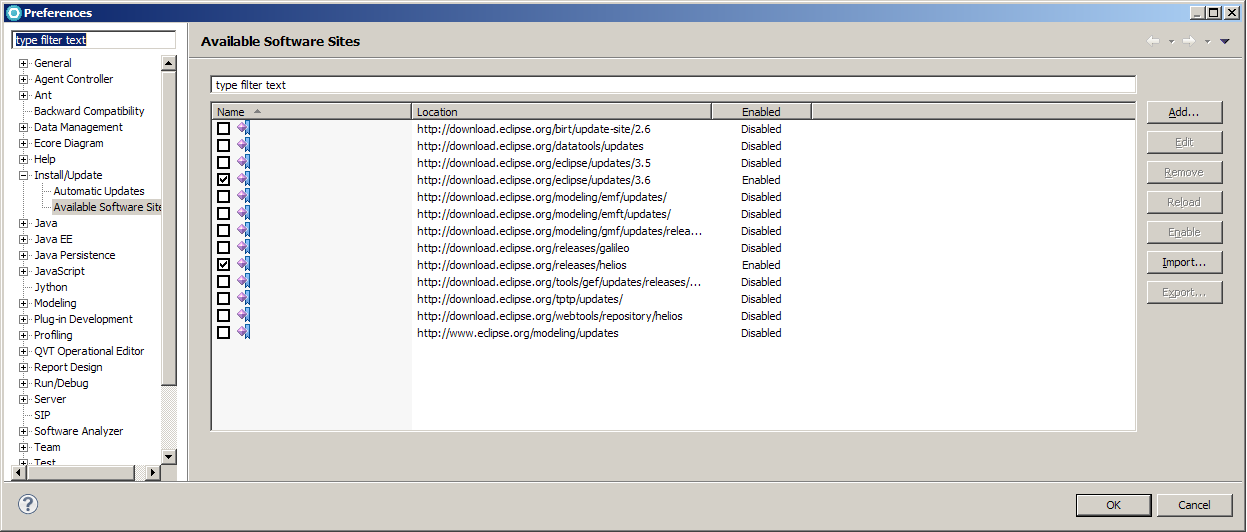Sort by the Name column header
Image resolution: width=1247 pixels, height=532 pixels.
pos(311,111)
